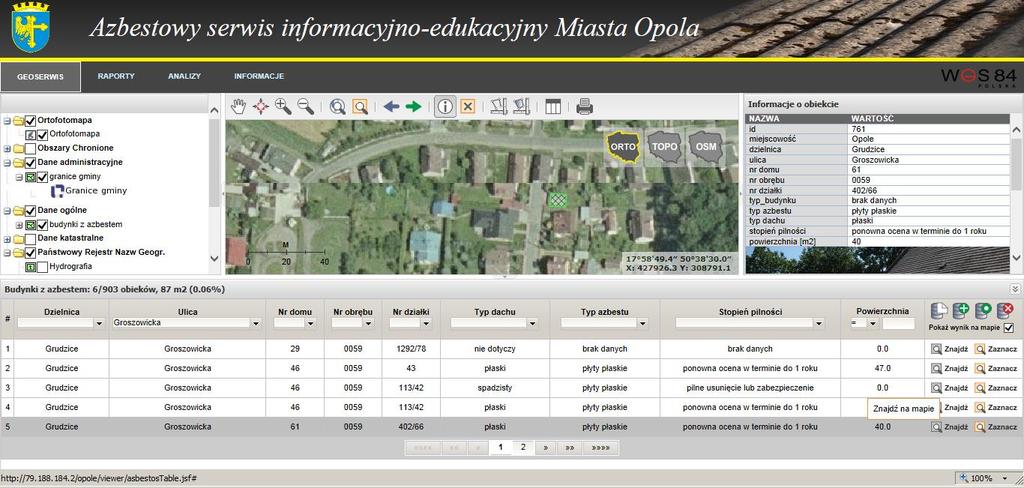Select the measure distance ruler tool
Image resolution: width=1024 pixels, height=488 pixels.
(499, 106)
